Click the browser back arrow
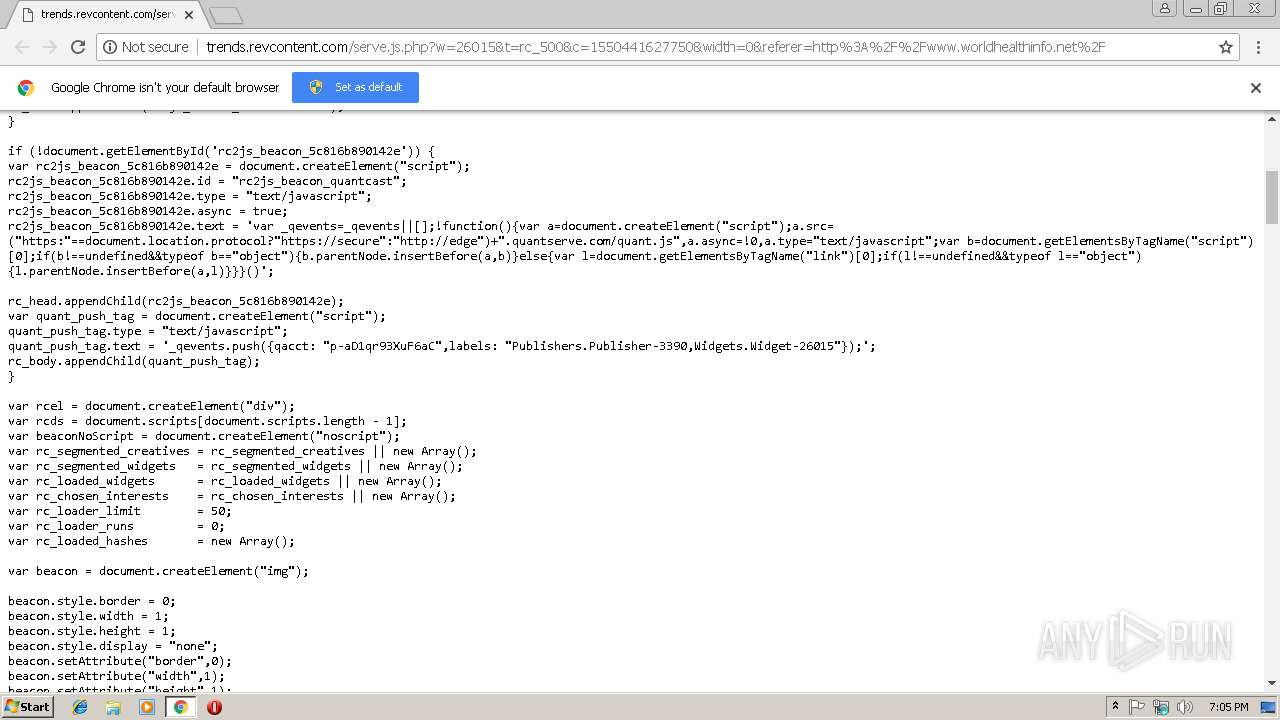 (22, 47)
